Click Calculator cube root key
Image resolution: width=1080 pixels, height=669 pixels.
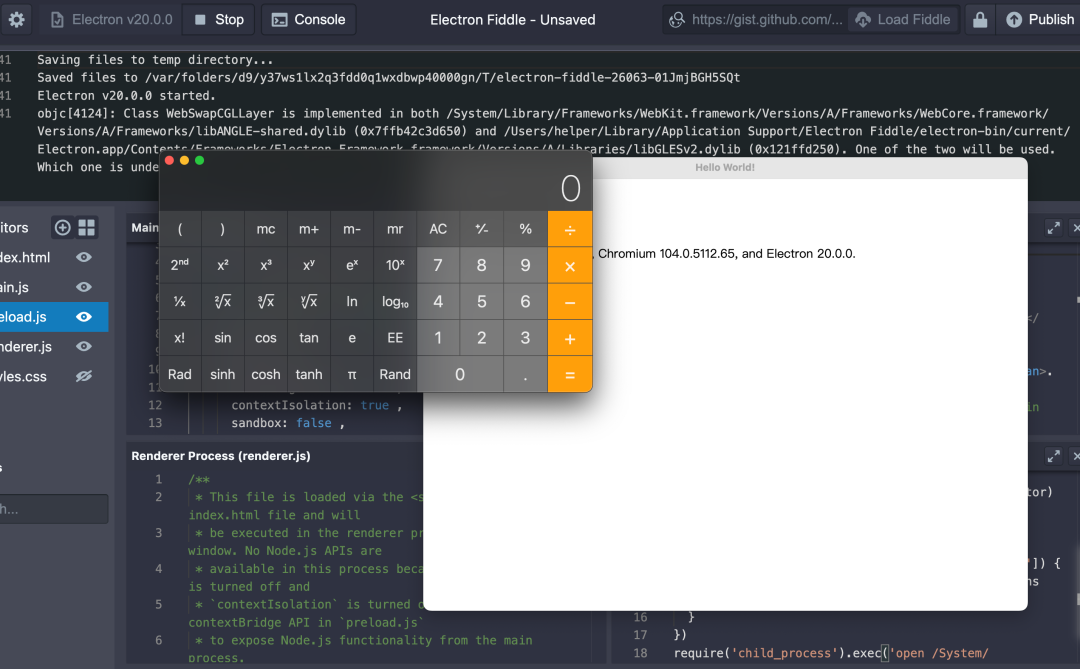(x=266, y=302)
